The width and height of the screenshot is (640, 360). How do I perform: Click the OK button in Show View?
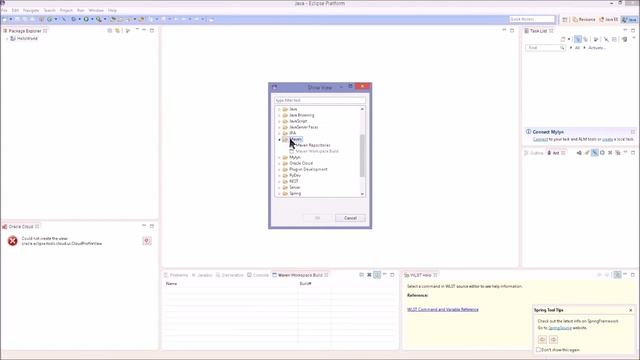[318, 218]
